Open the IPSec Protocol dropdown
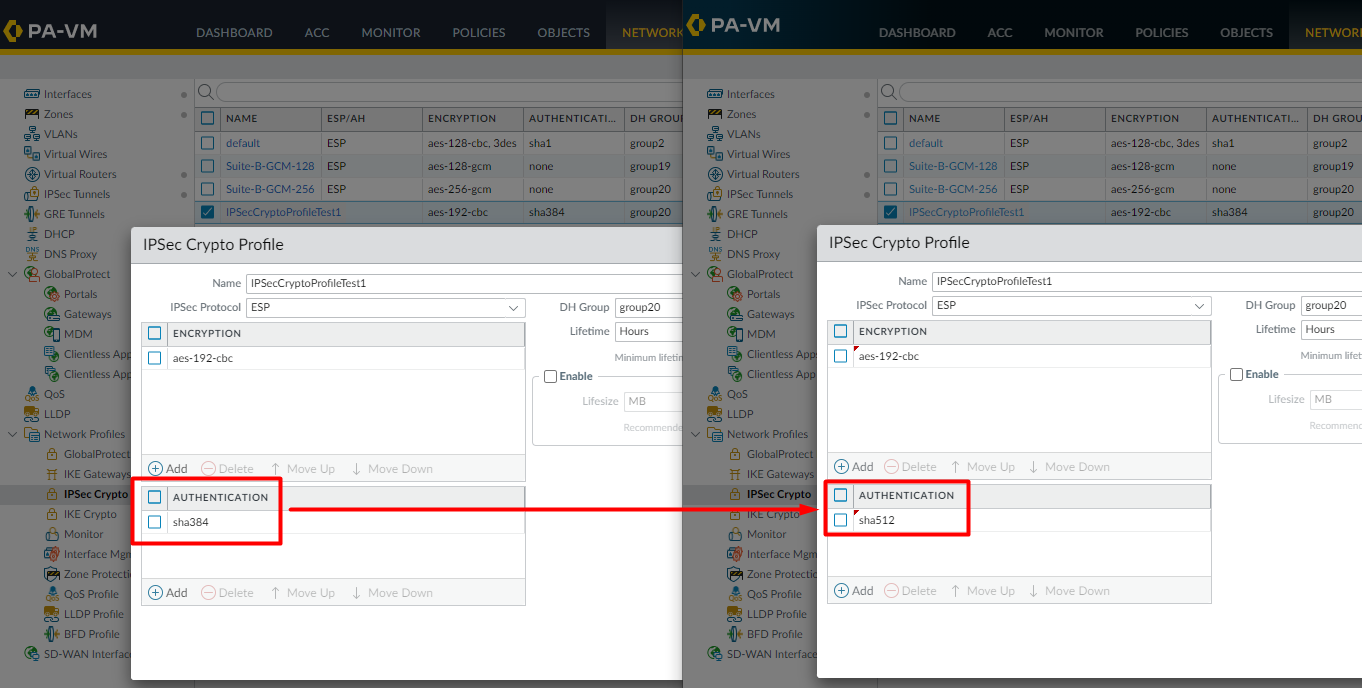 513,307
